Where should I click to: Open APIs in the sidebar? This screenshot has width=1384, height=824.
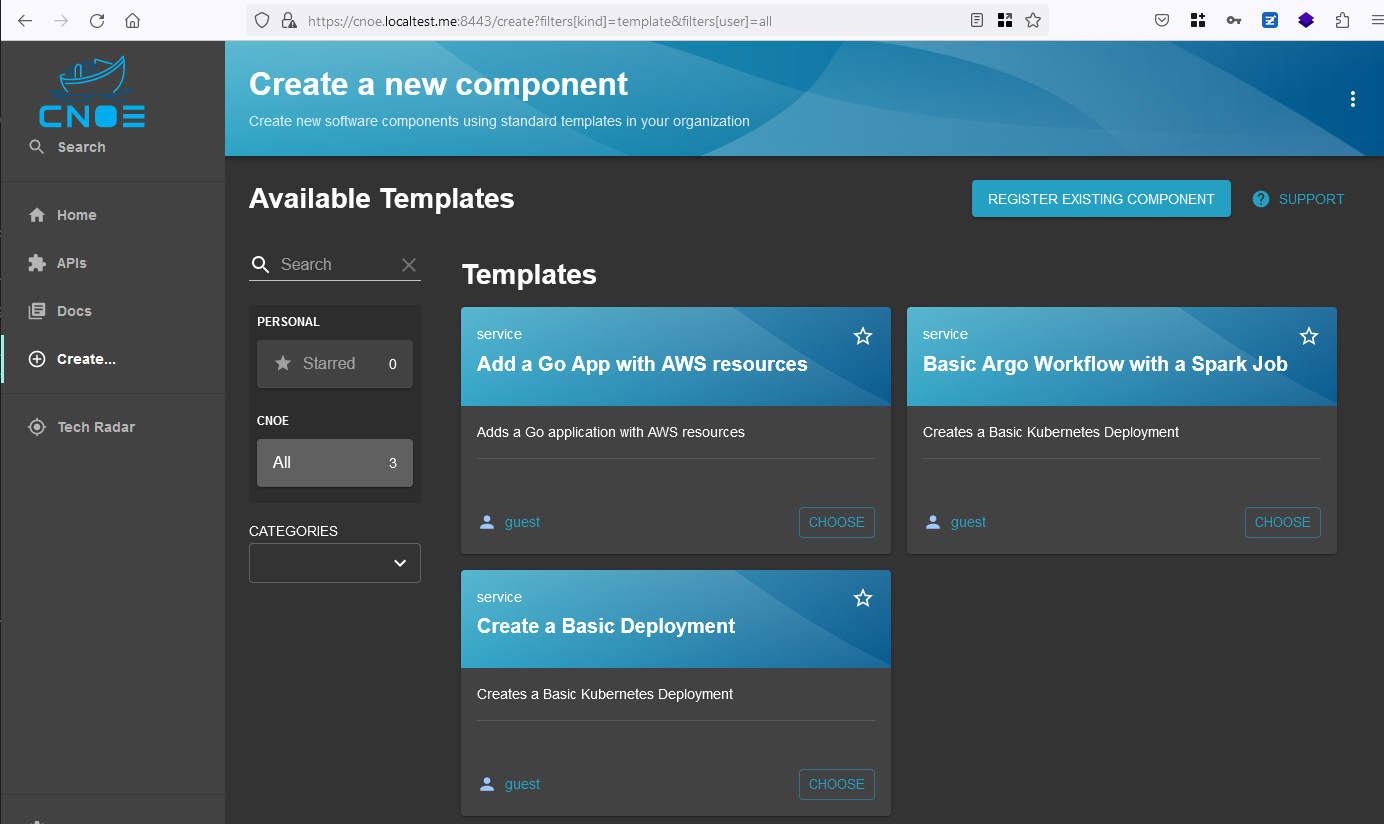(71, 263)
